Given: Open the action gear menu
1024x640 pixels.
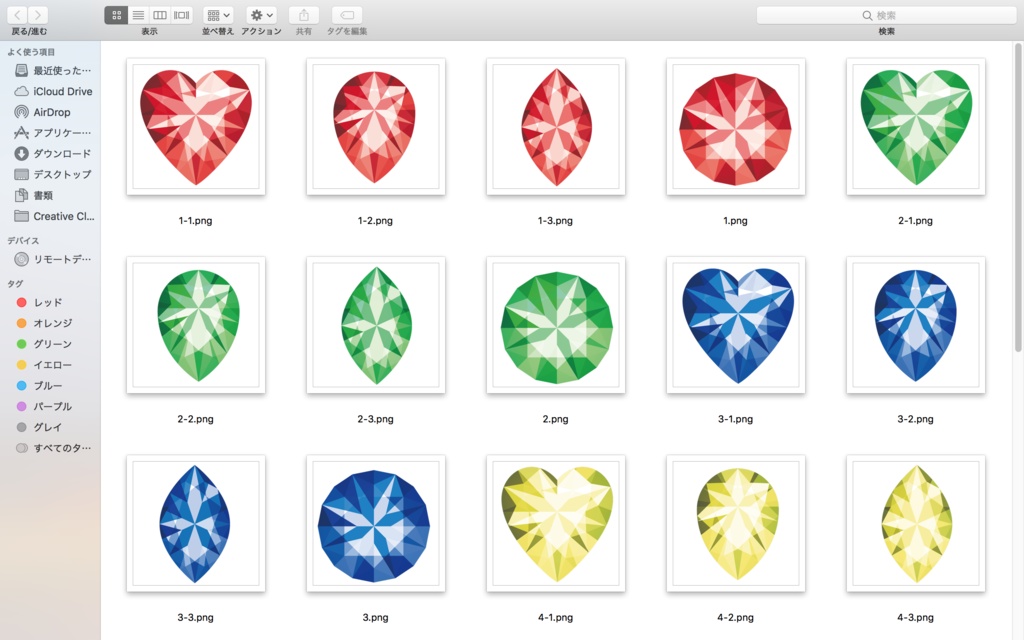Looking at the screenshot, I should click(261, 15).
